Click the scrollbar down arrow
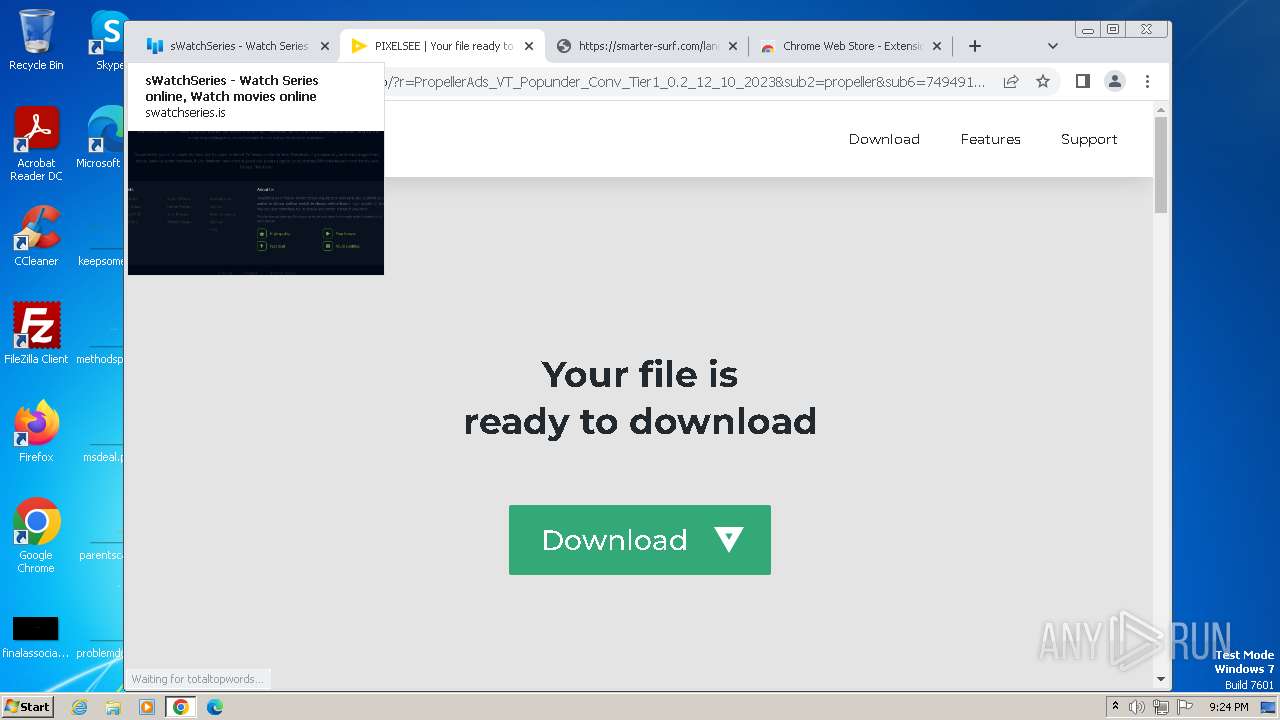Viewport: 1280px width, 720px height. pos(1161,679)
